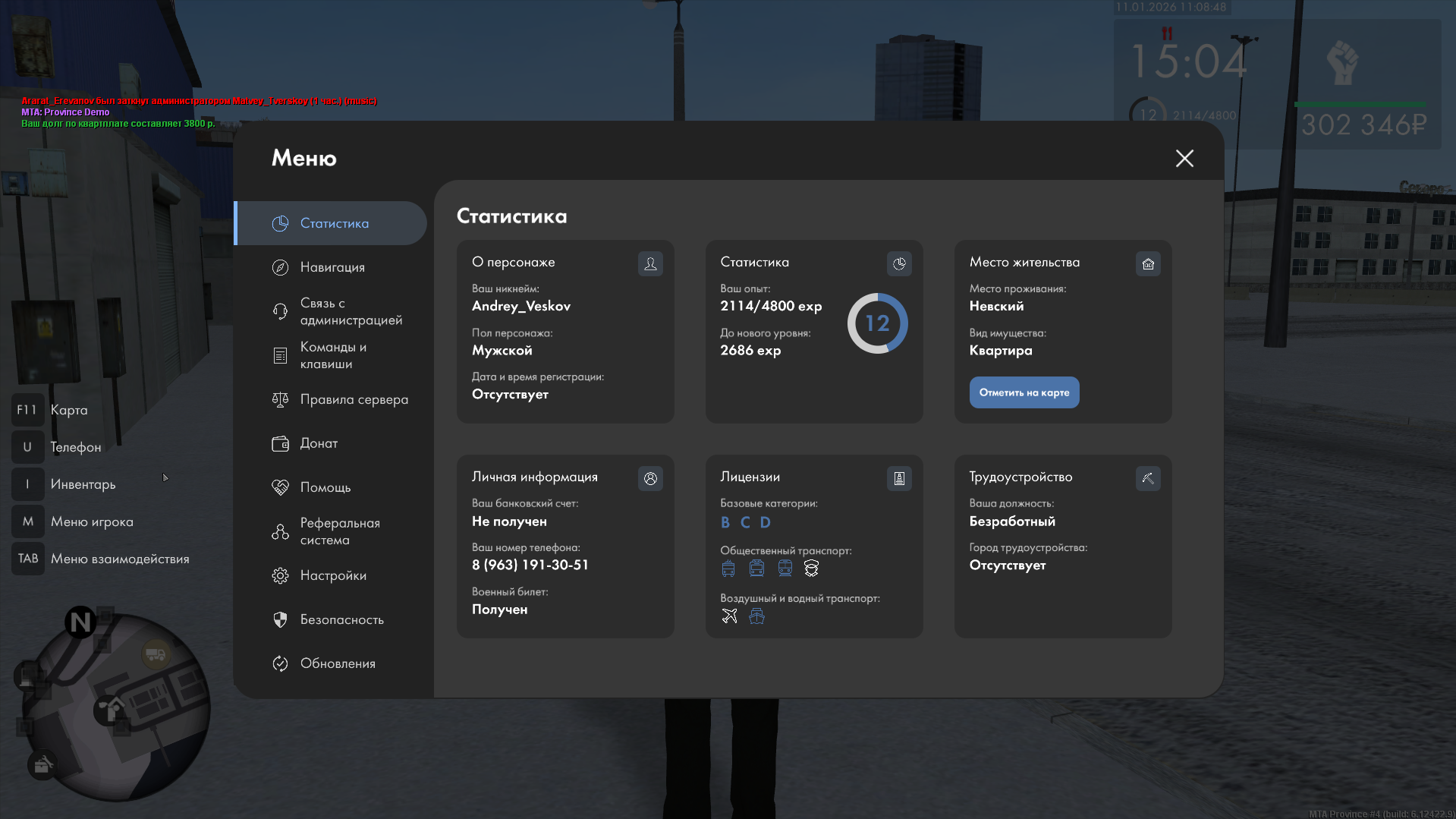The width and height of the screenshot is (1456, 819).
Task: Click the fist icon in the HUD
Action: (x=1342, y=62)
